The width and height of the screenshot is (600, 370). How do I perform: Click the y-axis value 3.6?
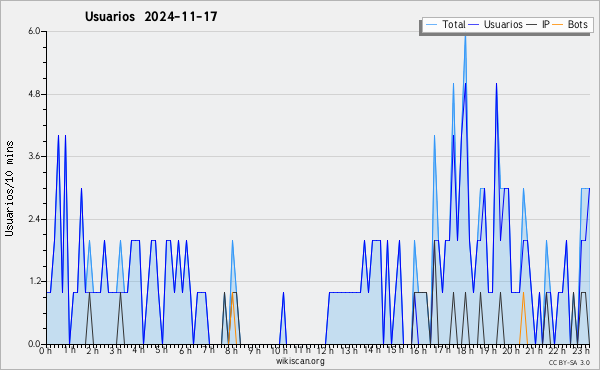[34, 156]
